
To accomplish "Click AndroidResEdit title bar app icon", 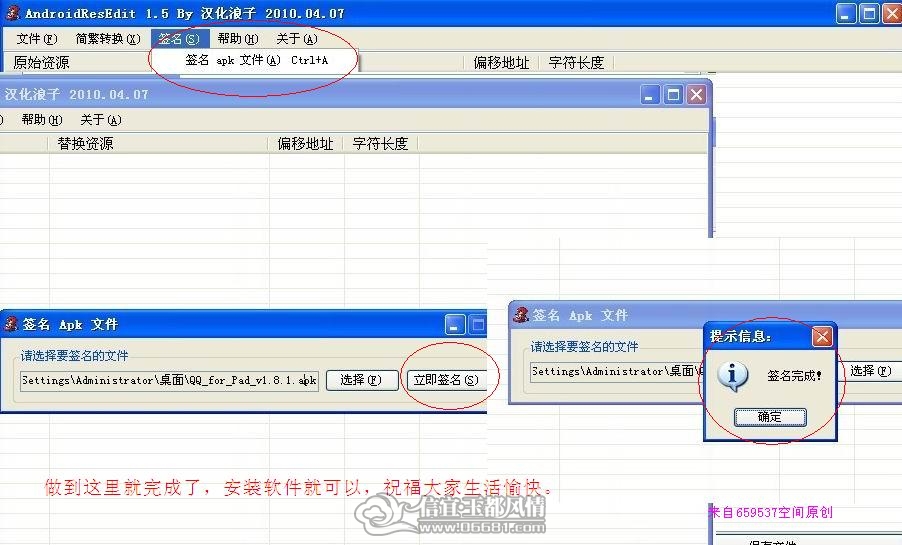I will coord(12,12).
